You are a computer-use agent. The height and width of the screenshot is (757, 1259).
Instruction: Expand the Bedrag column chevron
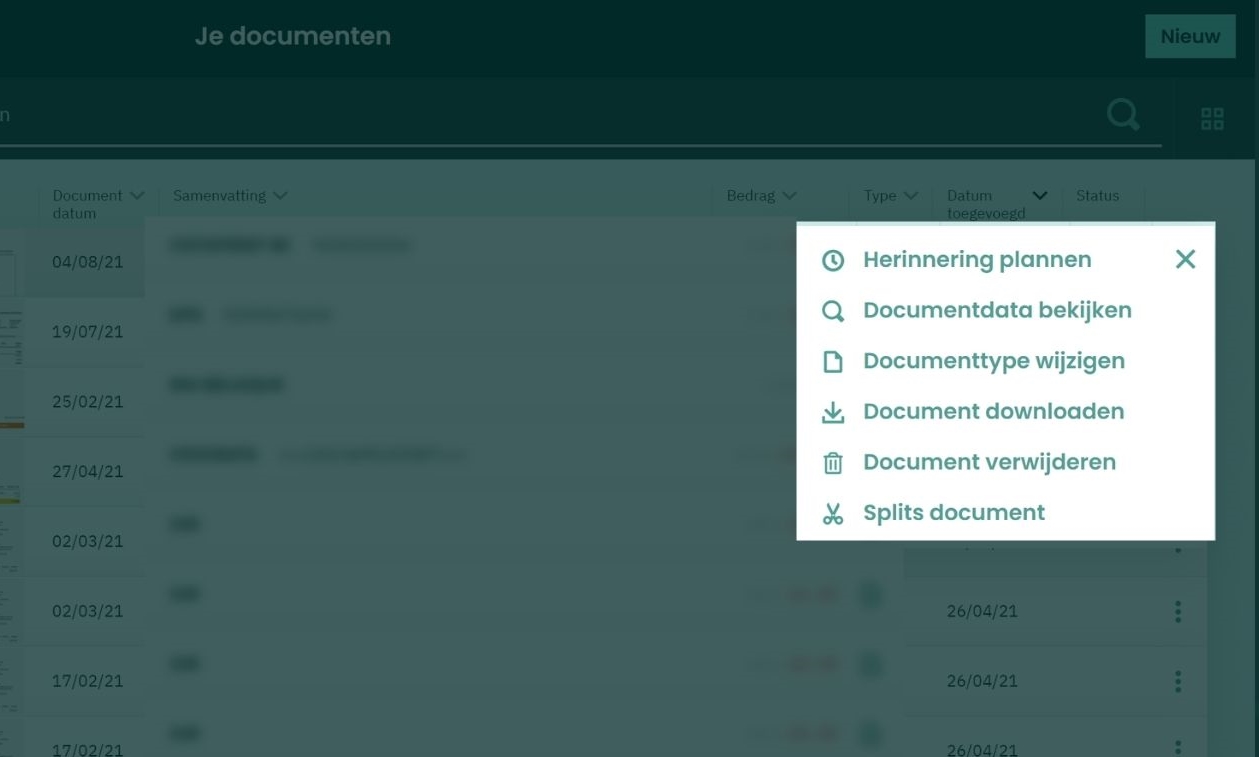(789, 195)
